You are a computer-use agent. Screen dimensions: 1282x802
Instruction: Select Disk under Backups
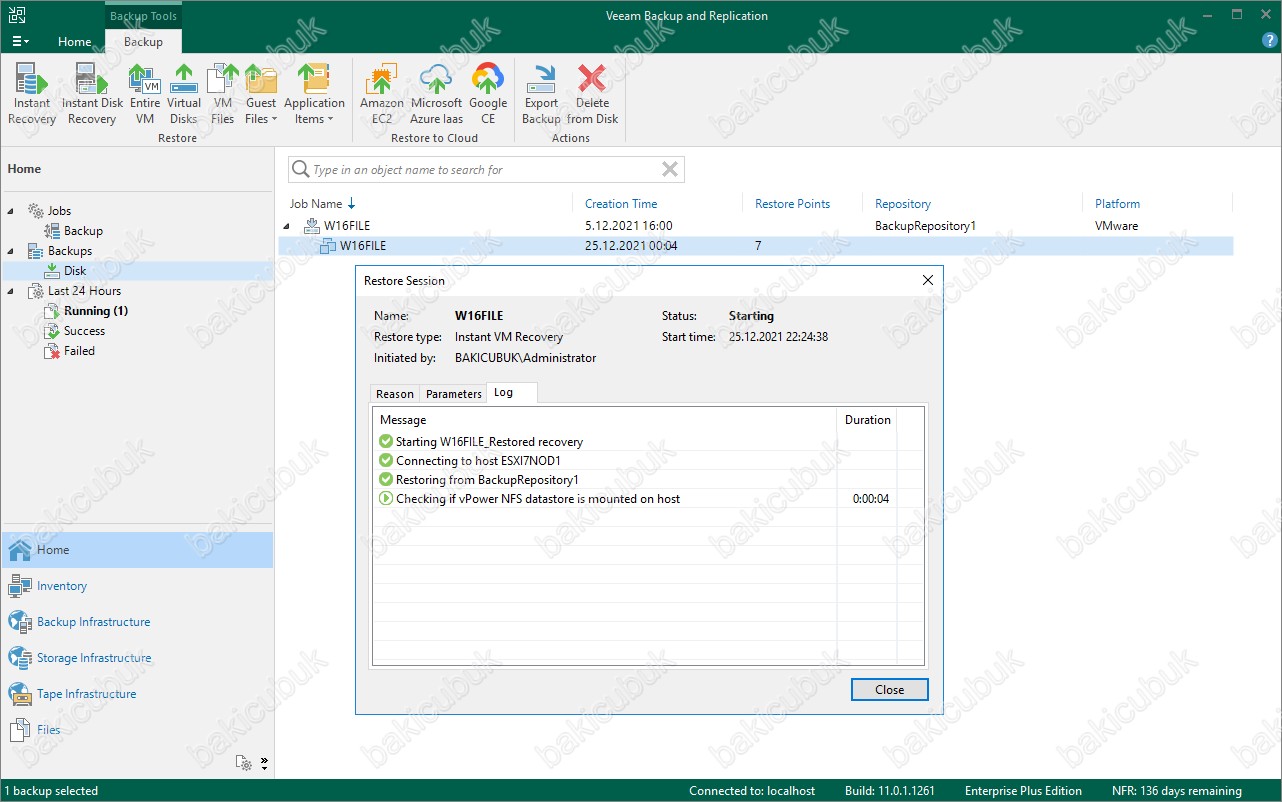[75, 271]
